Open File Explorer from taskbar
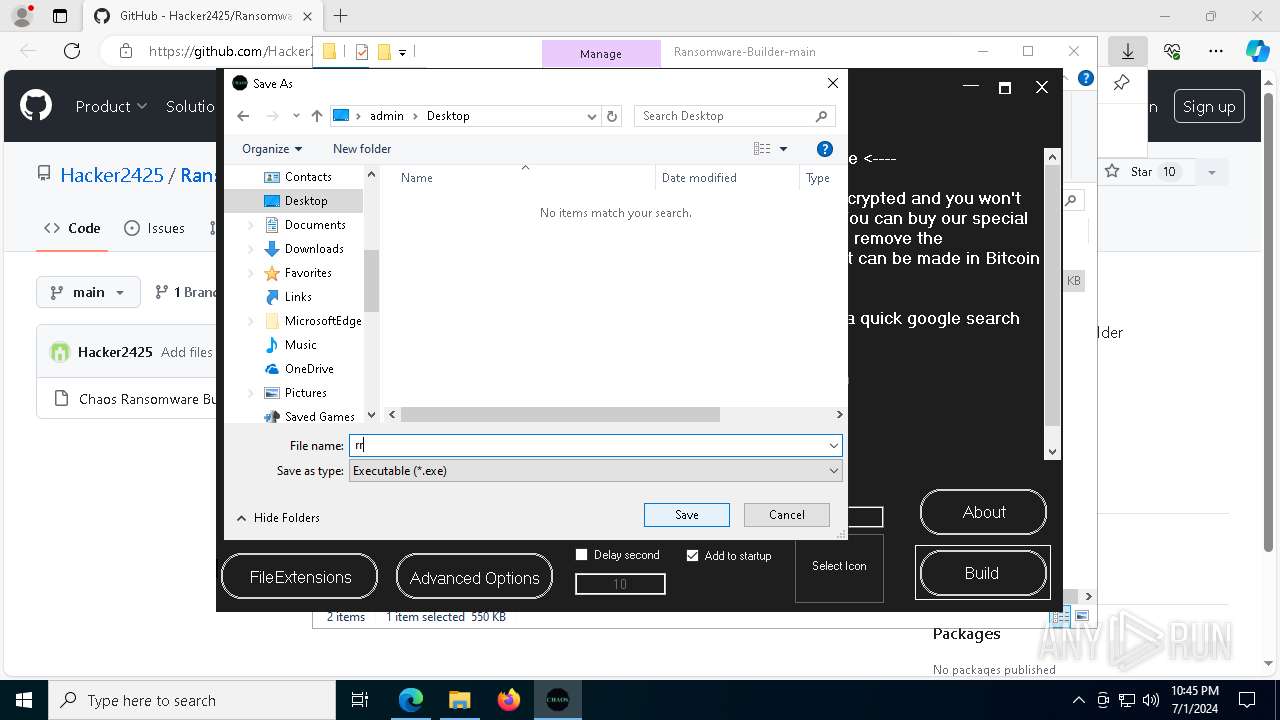Viewport: 1280px width, 720px height. [x=459, y=700]
